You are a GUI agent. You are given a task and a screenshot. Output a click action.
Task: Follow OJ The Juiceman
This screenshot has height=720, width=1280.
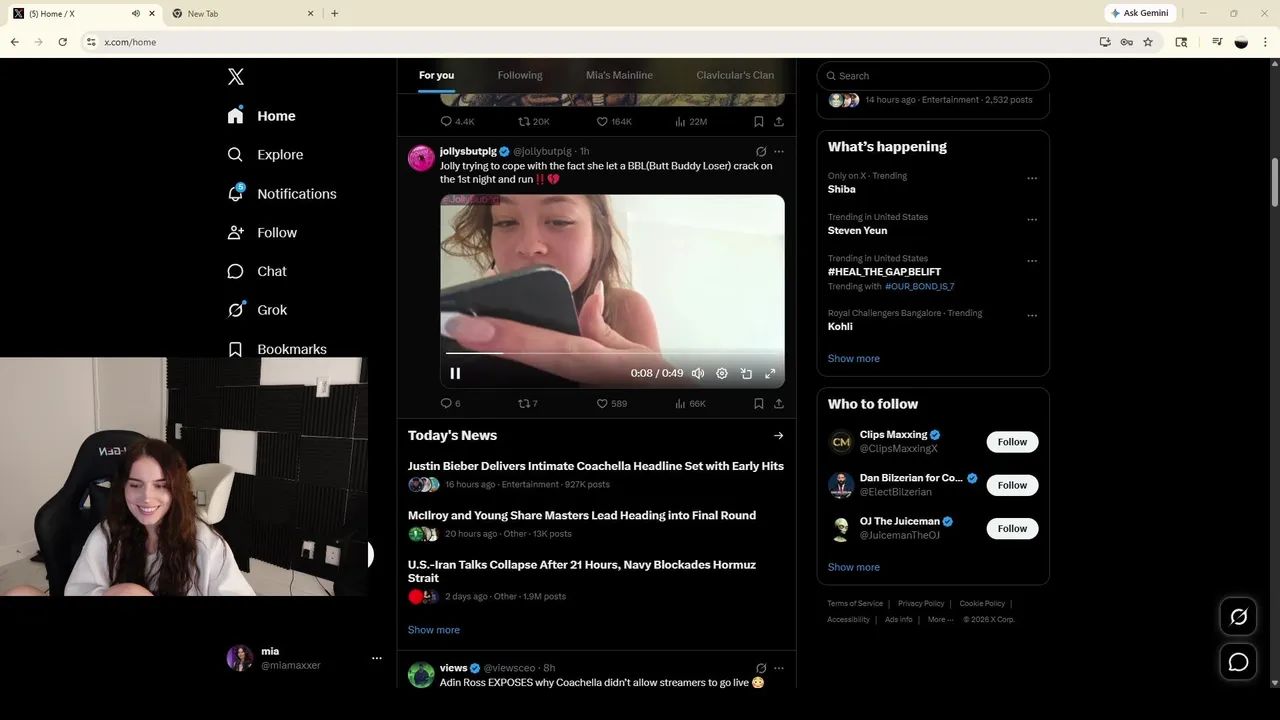(1012, 528)
